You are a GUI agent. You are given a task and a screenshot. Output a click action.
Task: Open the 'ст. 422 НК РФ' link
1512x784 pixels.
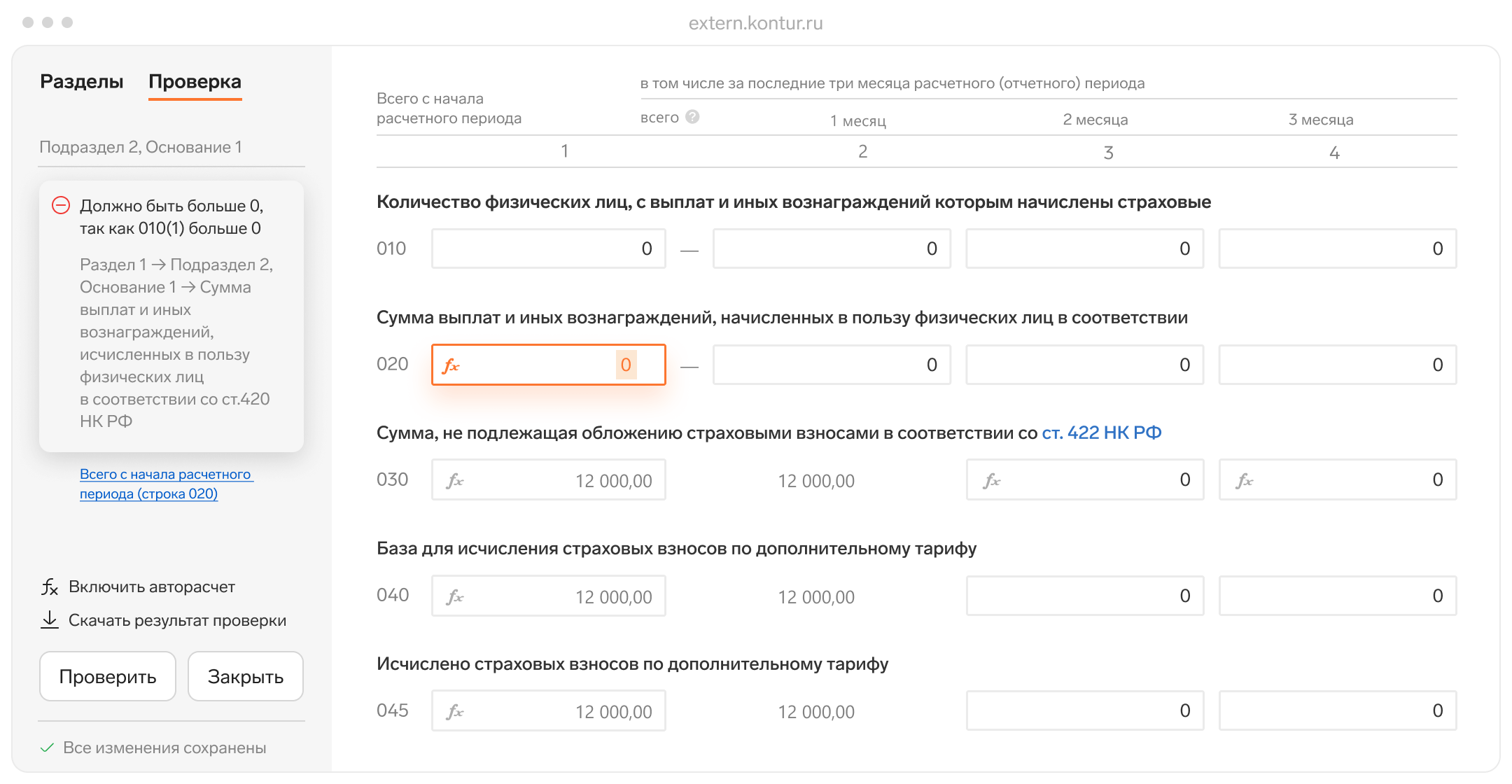pyautogui.click(x=1101, y=433)
